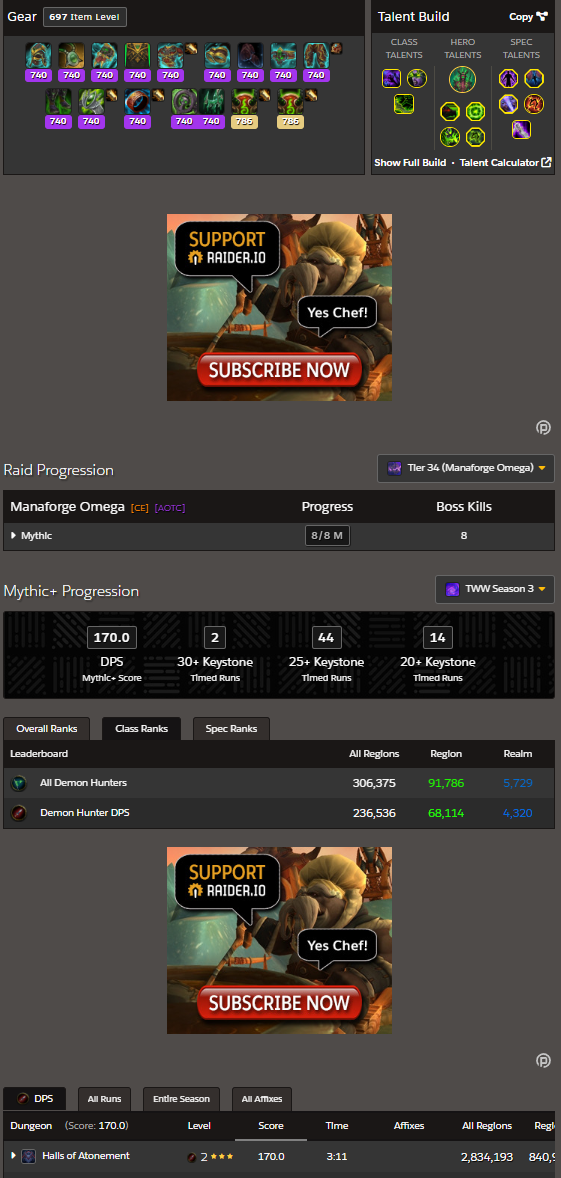
Task: Open the TWW Season 3 dropdown
Action: 495,589
